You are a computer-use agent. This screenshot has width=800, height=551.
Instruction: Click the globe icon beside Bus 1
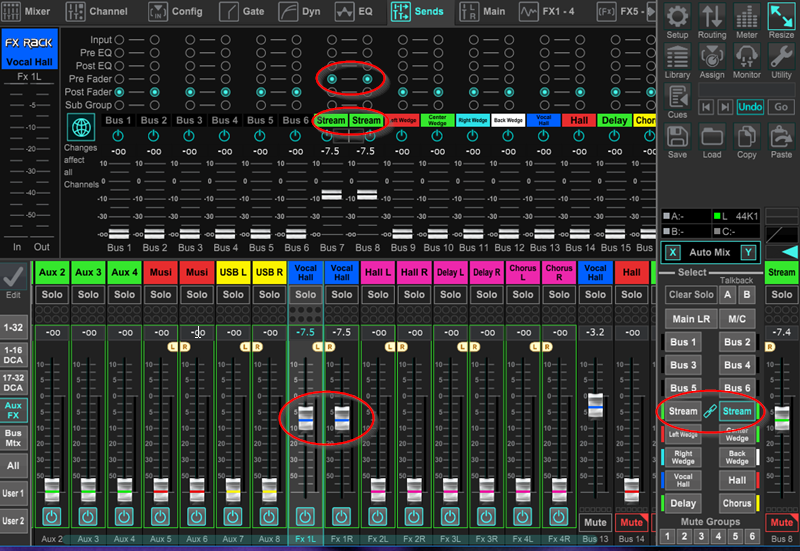tap(81, 127)
